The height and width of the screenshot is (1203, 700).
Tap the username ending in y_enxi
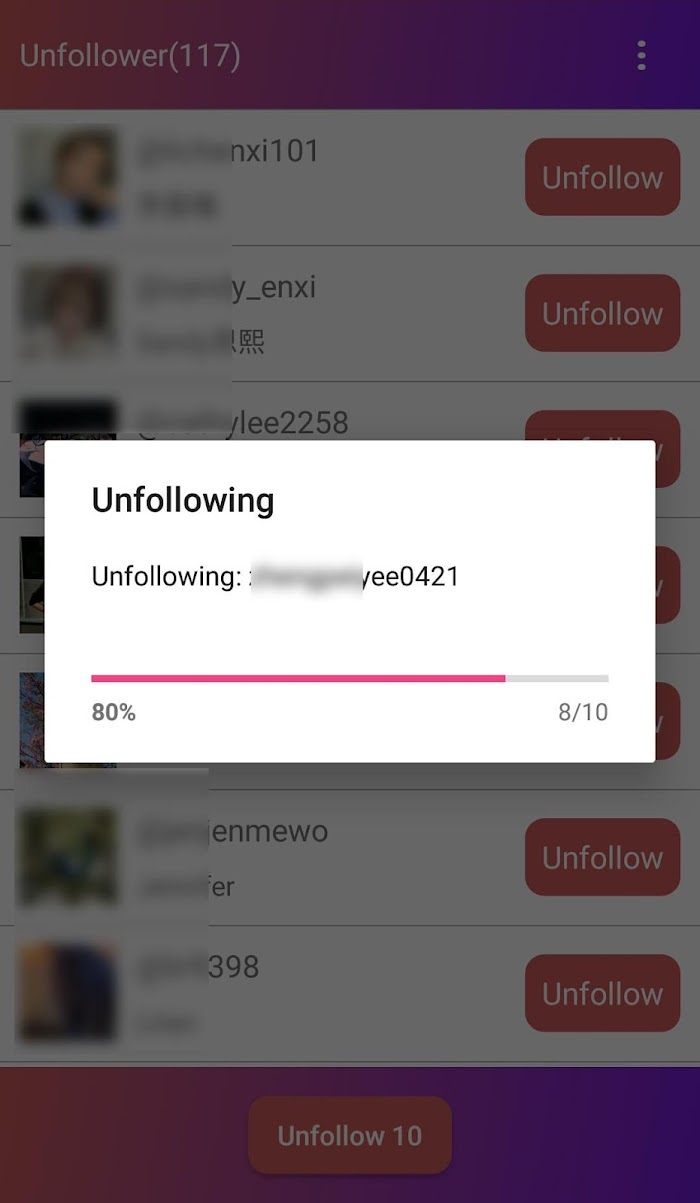[226, 287]
